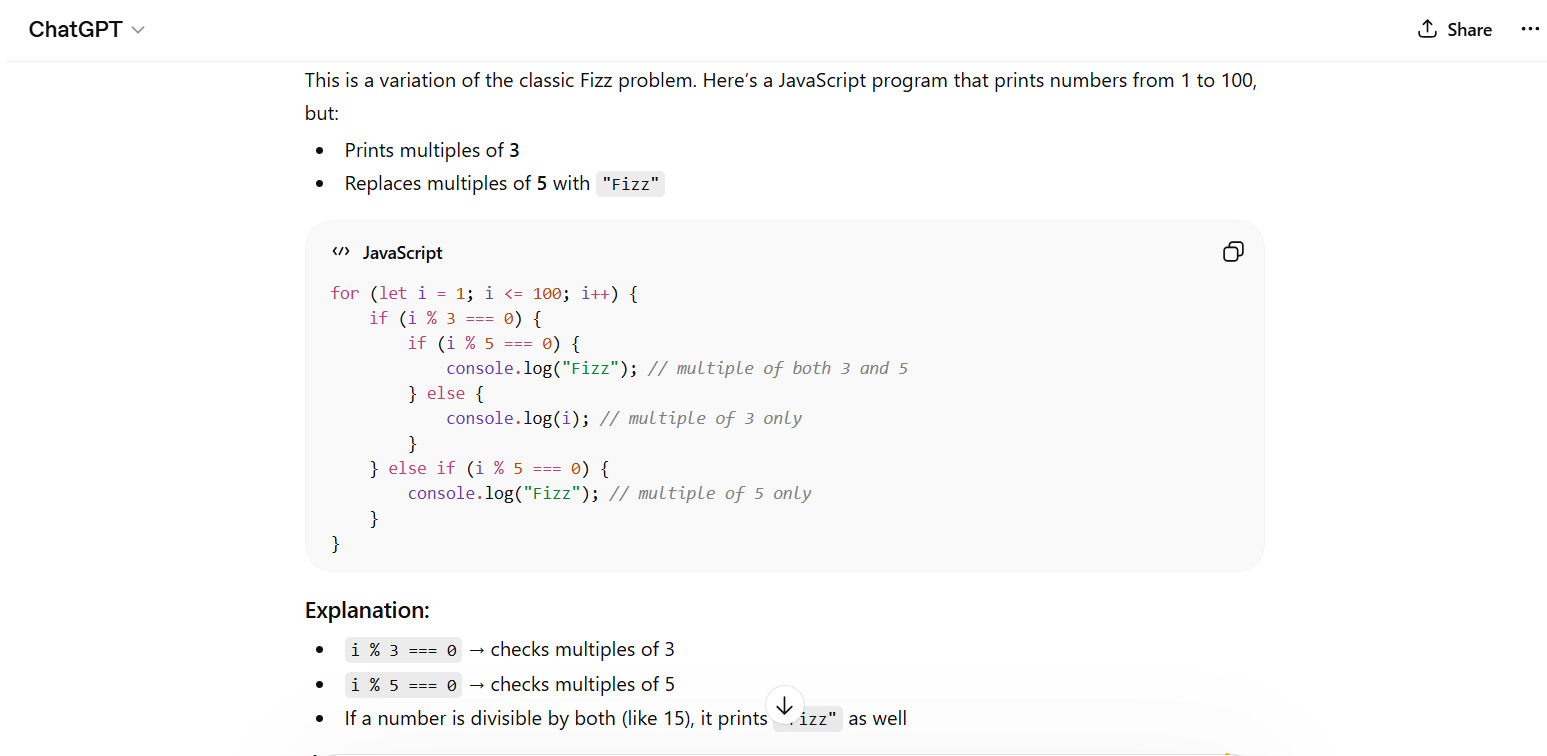Expand the ChatGPT model selector chevron
Screen dimensions: 1547x756
[x=138, y=30]
